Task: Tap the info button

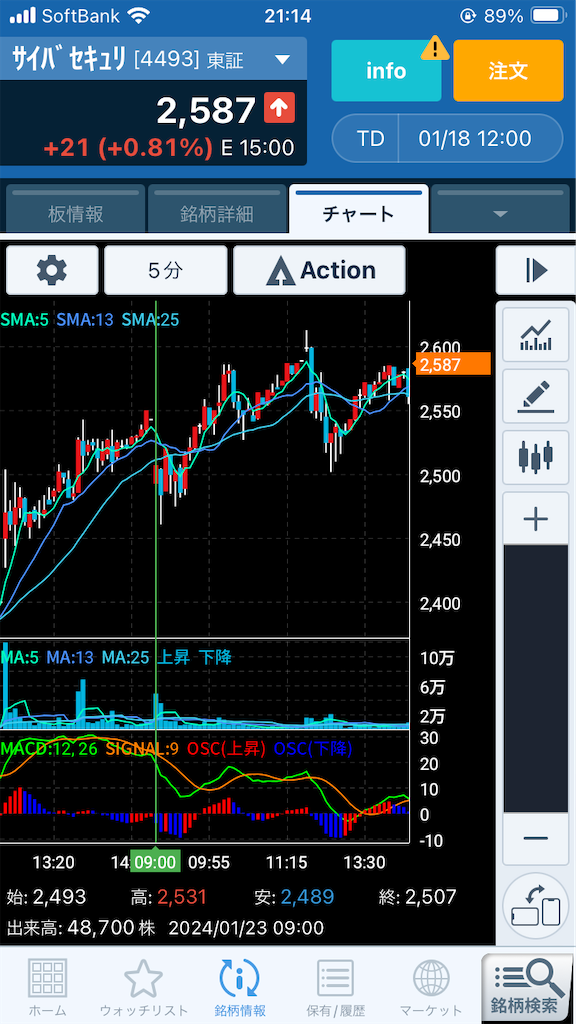Action: click(x=386, y=71)
